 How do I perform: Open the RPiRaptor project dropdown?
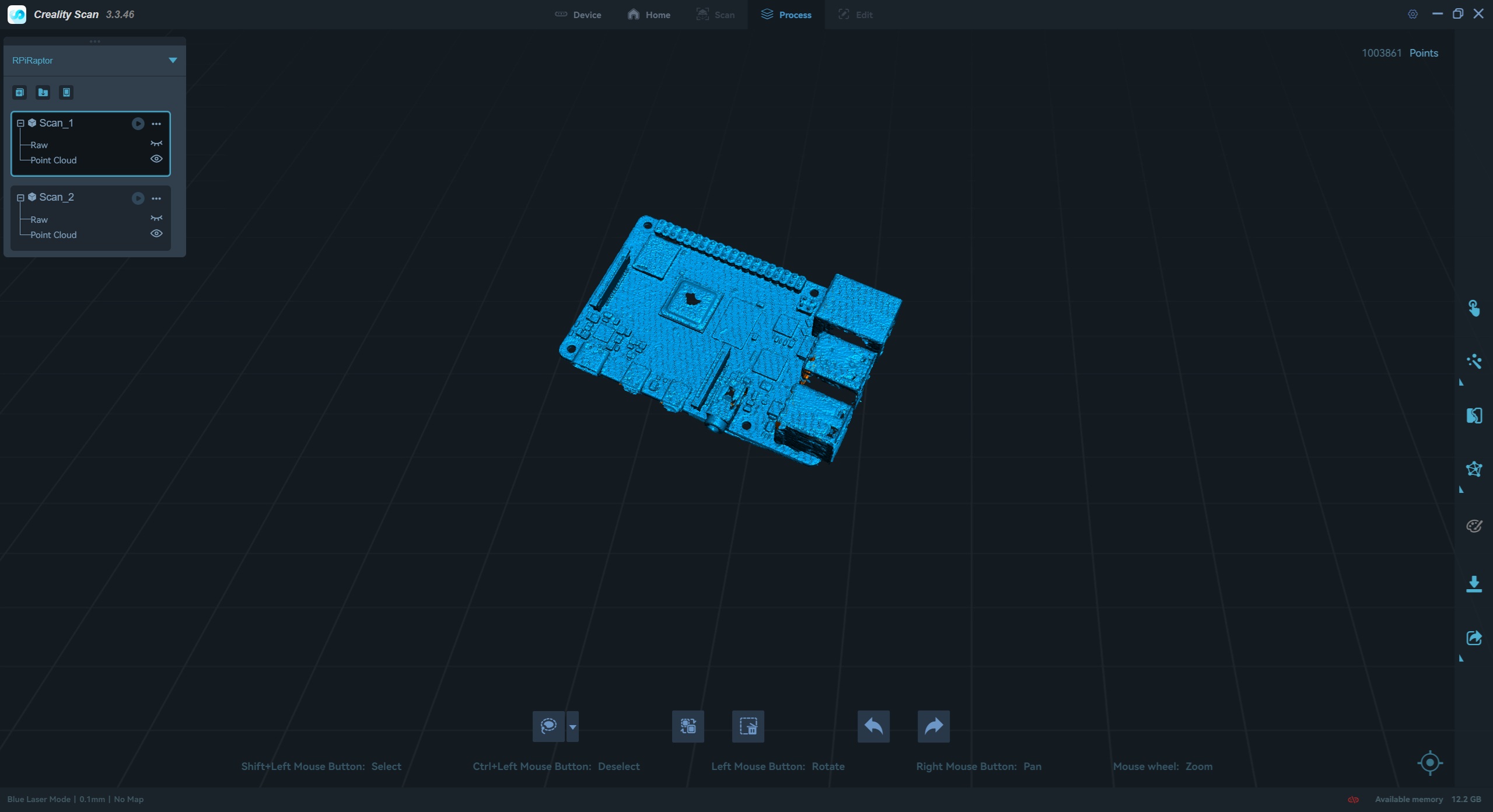click(173, 60)
